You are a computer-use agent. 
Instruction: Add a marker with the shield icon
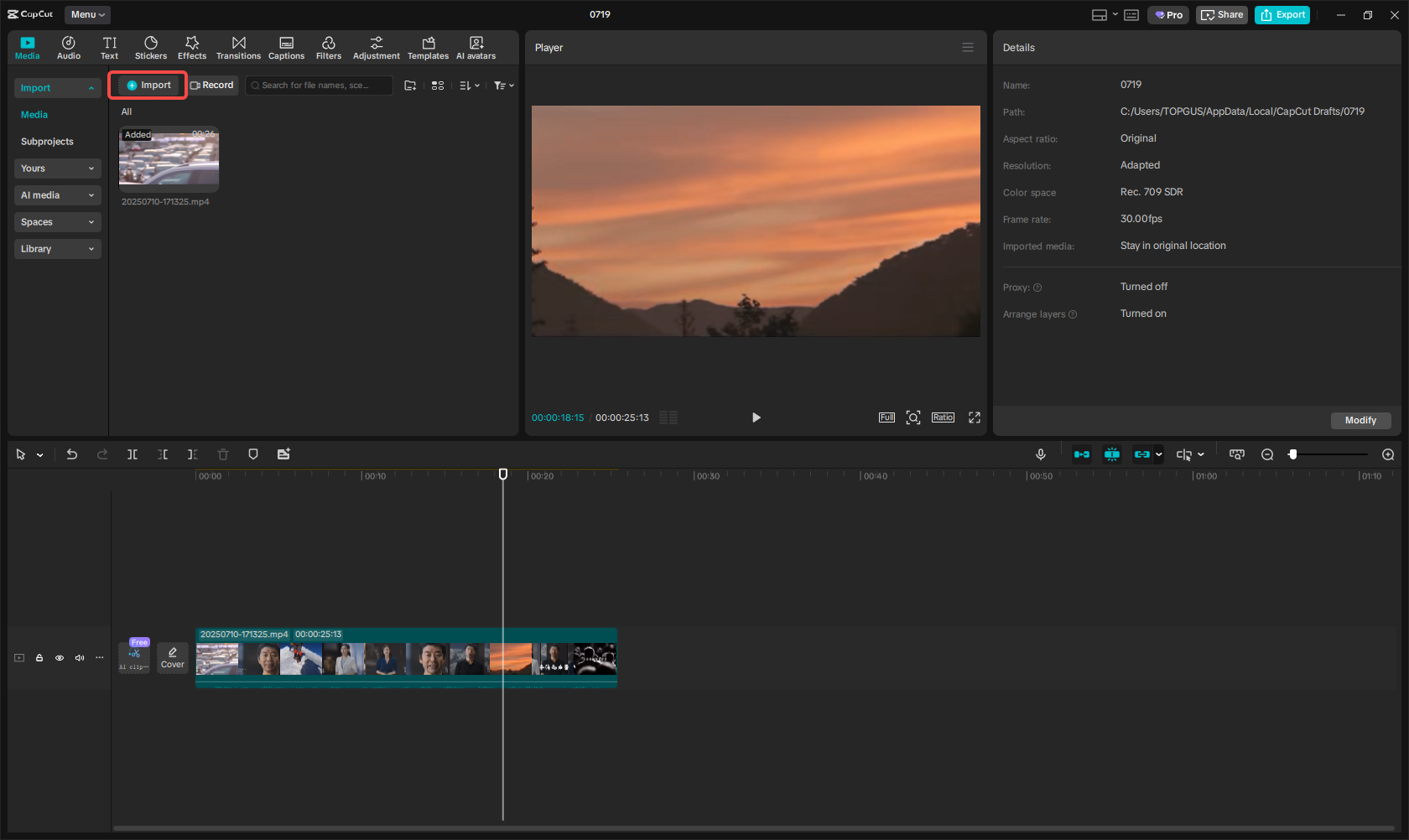coord(253,454)
